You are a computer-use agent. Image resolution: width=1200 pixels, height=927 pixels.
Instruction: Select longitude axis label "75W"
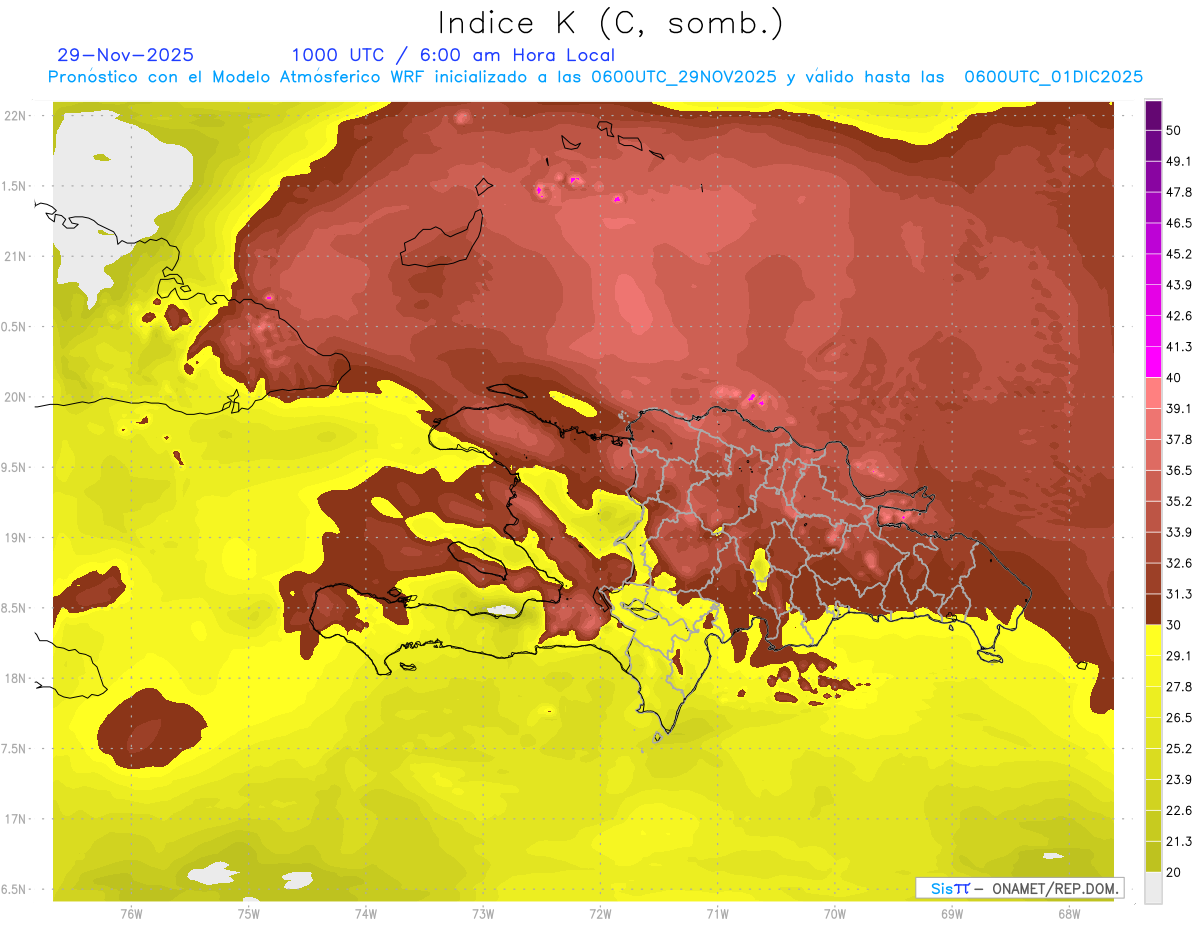tap(248, 914)
